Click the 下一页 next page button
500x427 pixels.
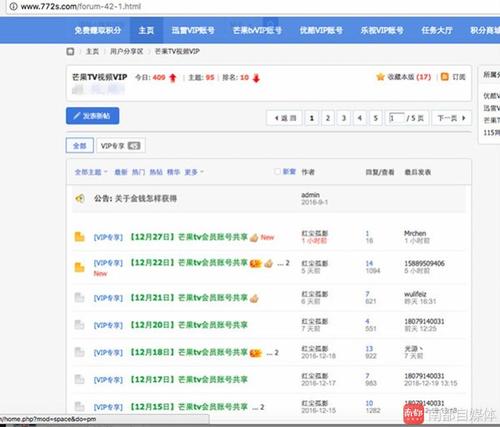click(452, 118)
